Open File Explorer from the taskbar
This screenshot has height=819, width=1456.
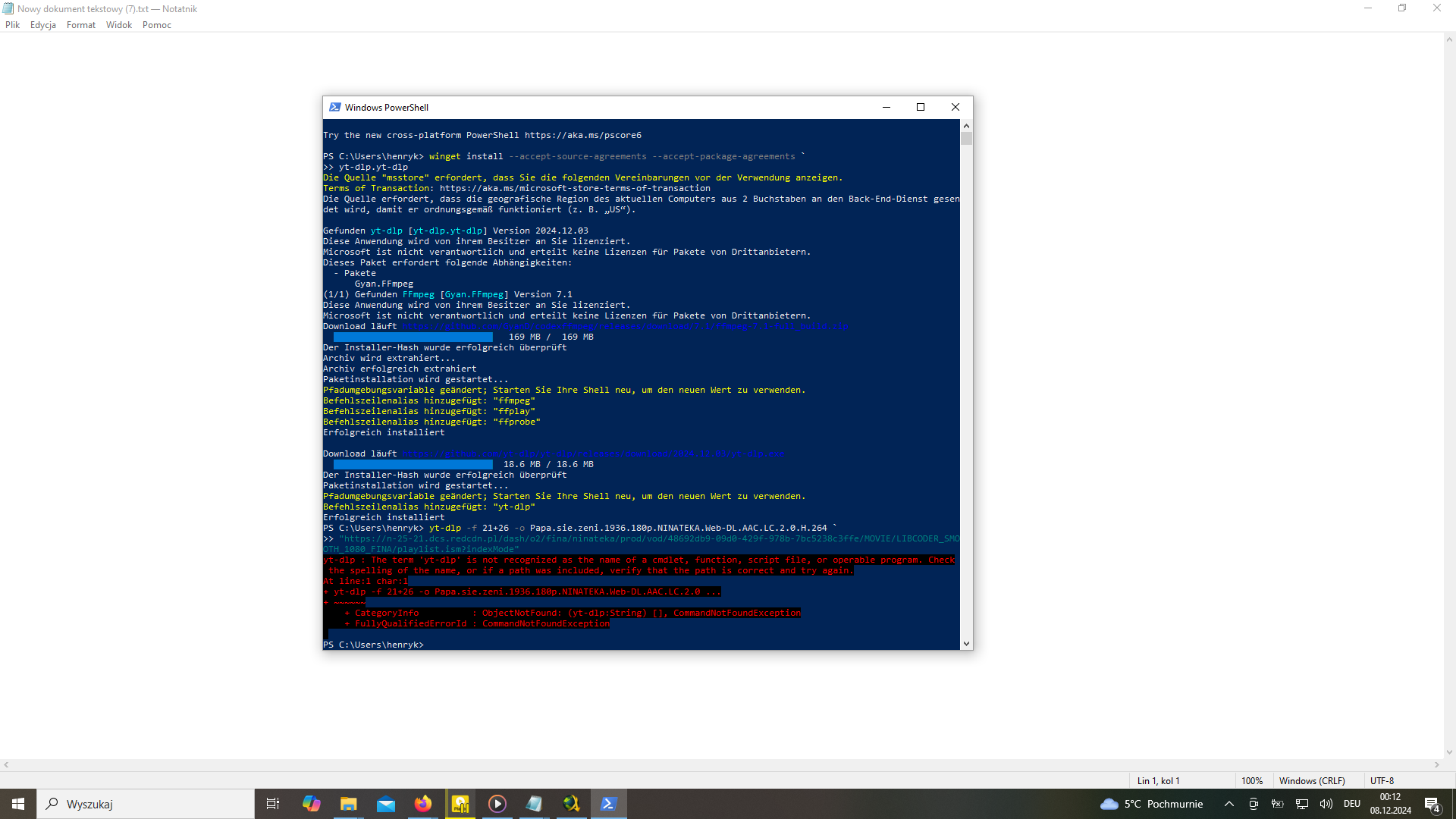point(348,804)
